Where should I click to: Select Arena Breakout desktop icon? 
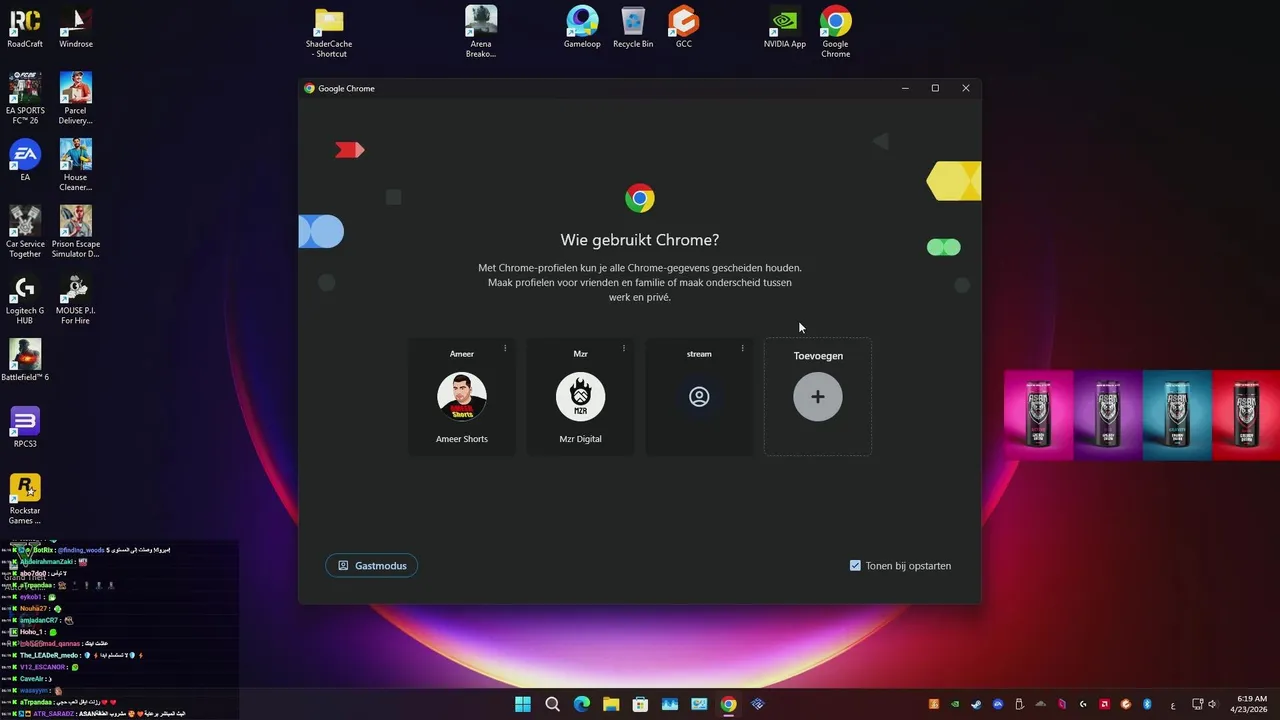point(481,33)
